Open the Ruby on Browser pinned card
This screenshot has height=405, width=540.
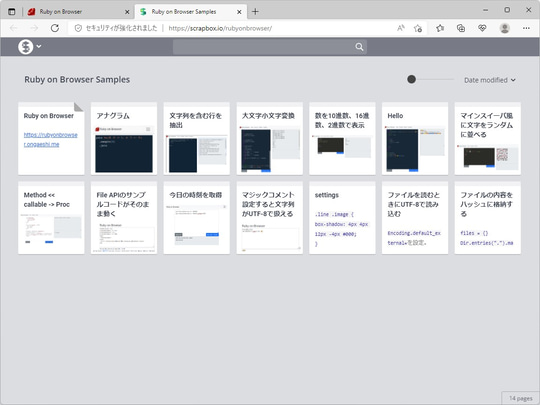51,138
